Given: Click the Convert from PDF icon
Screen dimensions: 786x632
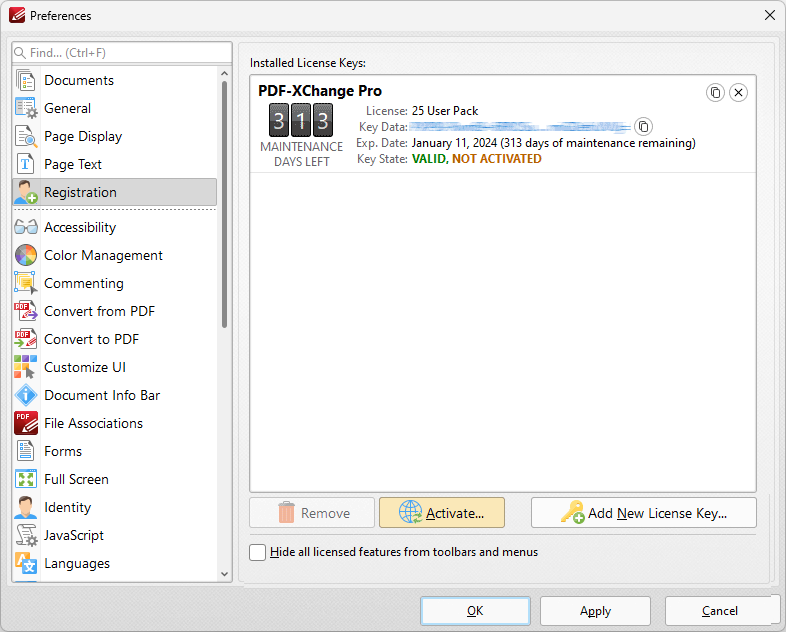Looking at the screenshot, I should 26,311.
